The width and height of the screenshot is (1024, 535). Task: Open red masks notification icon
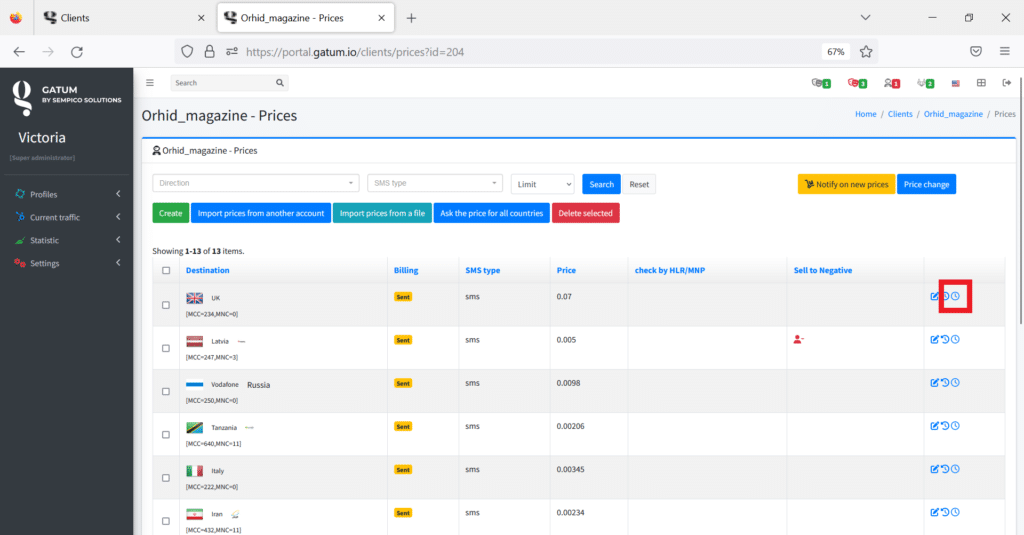[x=856, y=83]
